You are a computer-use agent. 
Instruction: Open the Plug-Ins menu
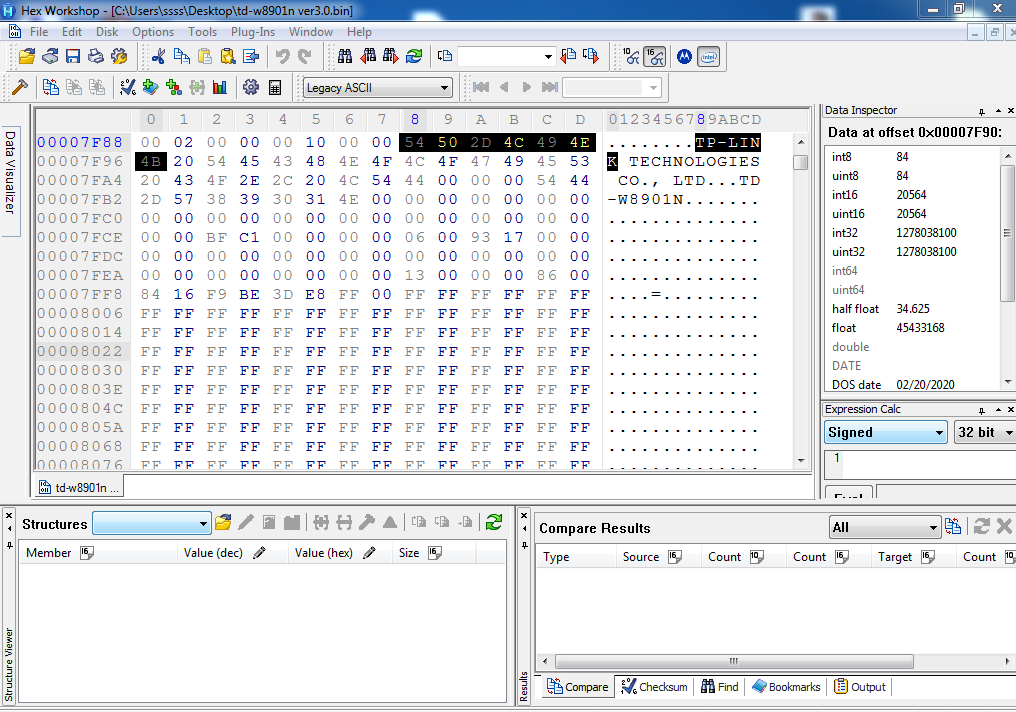pos(253,32)
